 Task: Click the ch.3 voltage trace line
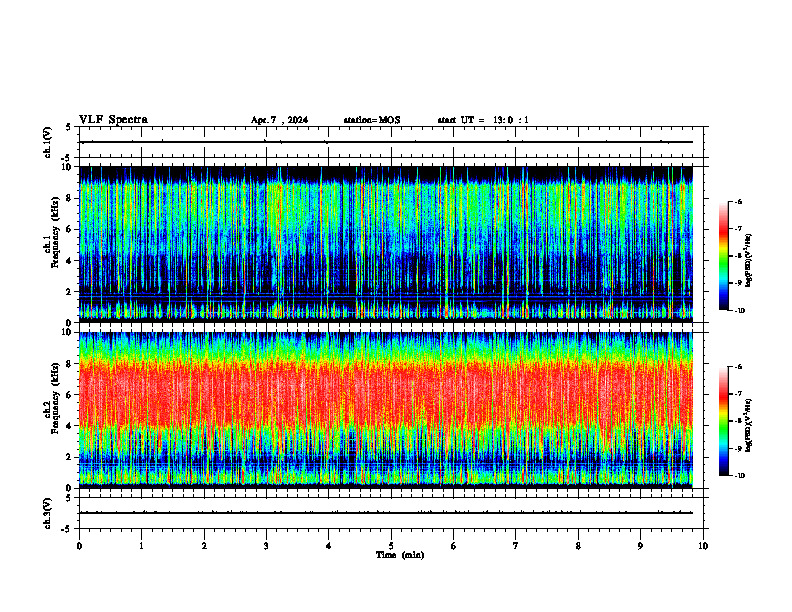tap(386, 513)
